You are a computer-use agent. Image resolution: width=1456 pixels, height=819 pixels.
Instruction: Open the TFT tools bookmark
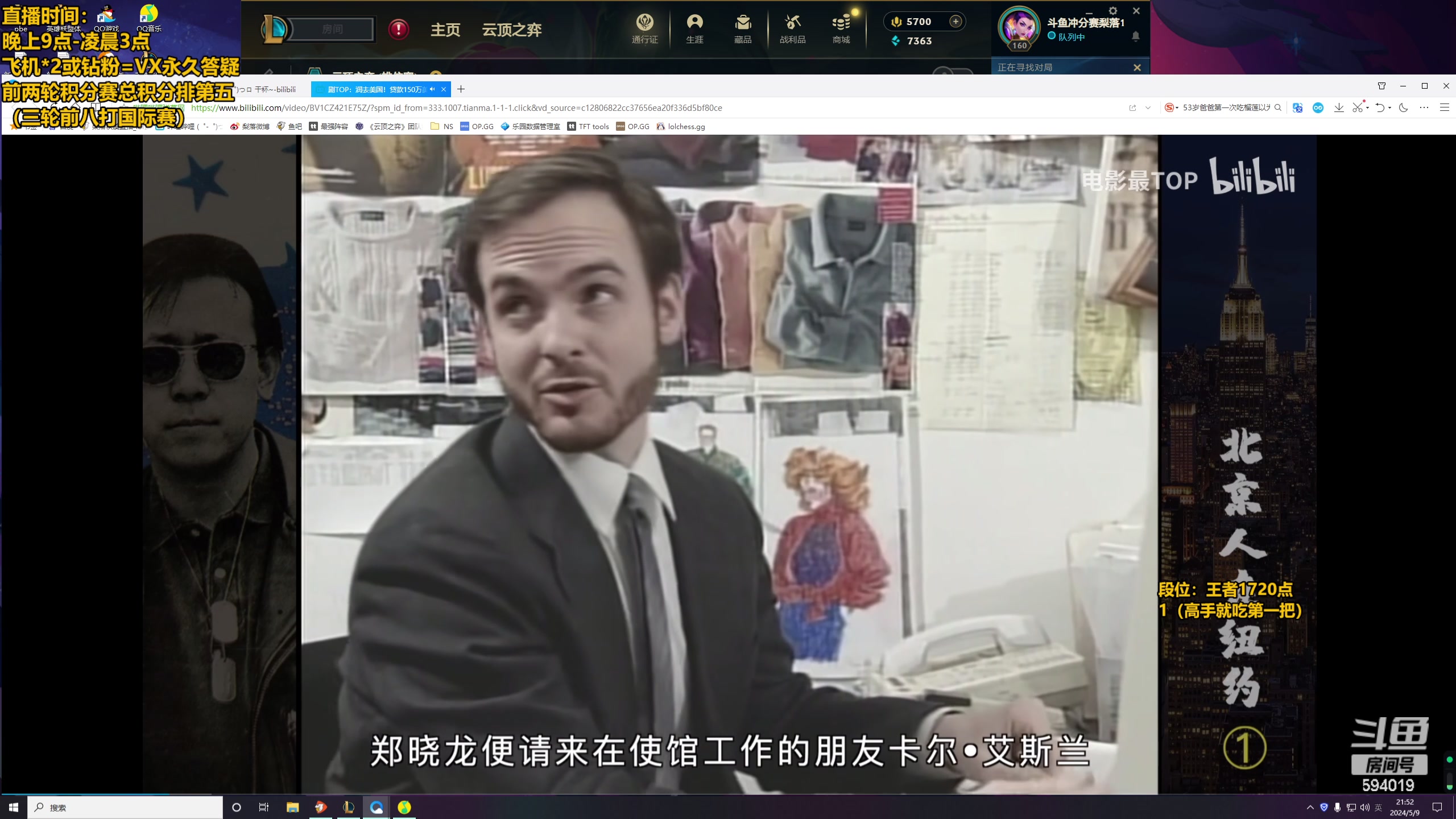(x=588, y=126)
